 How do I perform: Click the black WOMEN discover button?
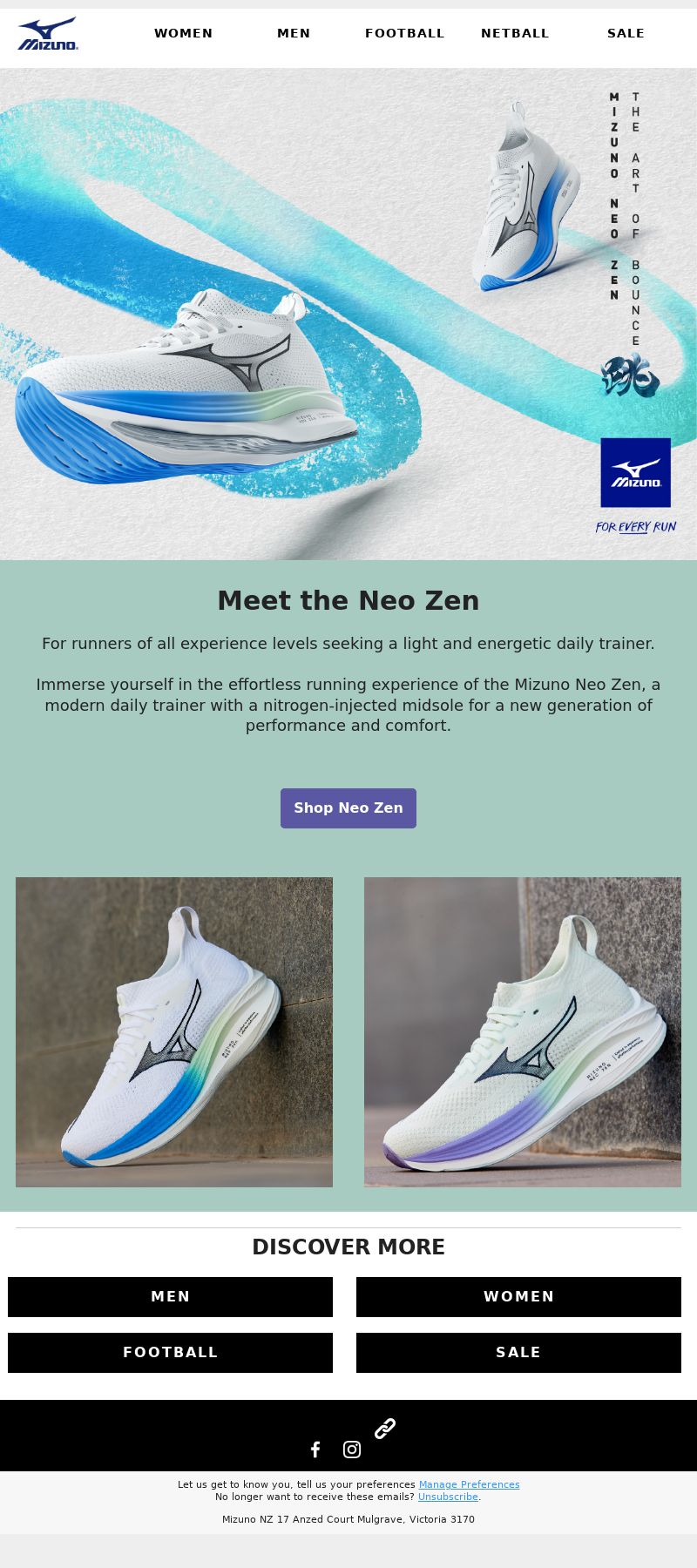[518, 1296]
